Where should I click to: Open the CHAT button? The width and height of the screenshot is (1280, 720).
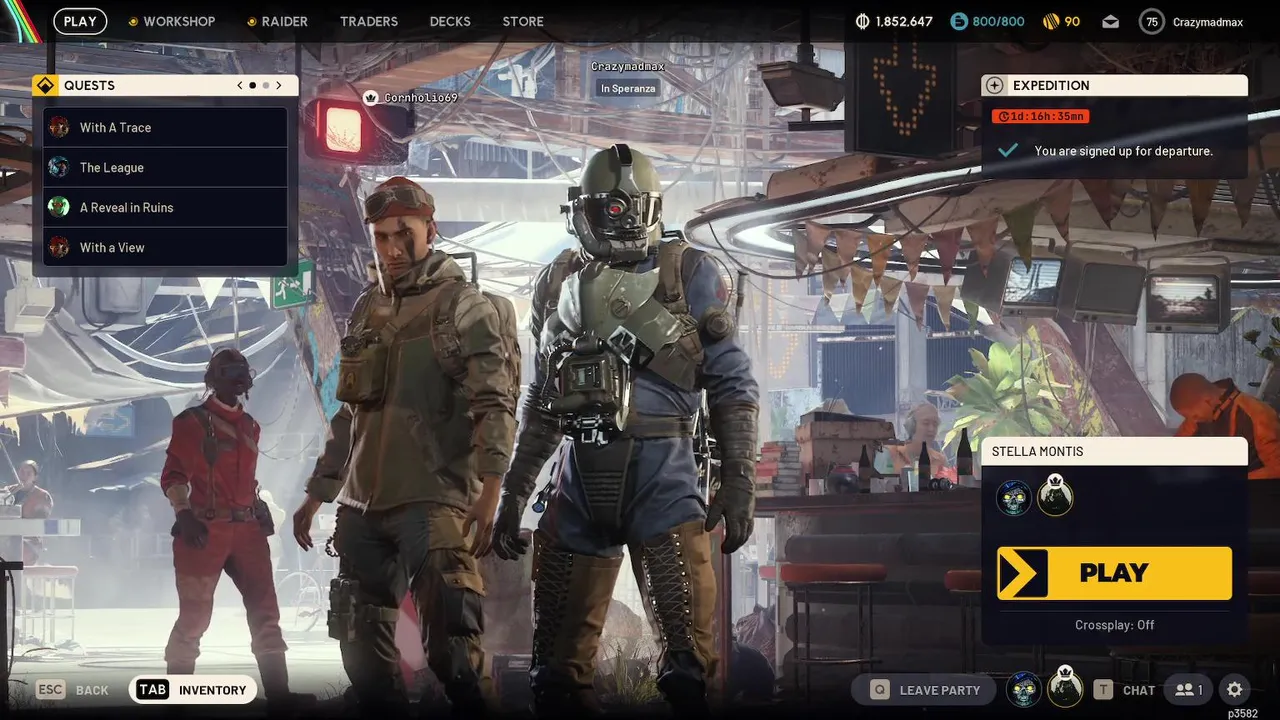pos(1125,690)
